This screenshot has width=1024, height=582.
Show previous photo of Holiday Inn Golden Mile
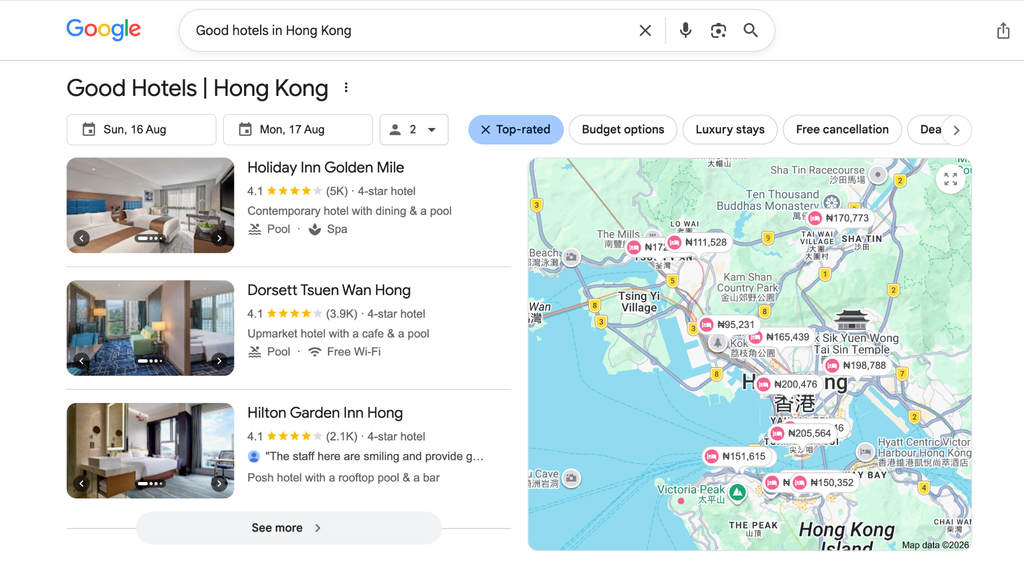[81, 238]
